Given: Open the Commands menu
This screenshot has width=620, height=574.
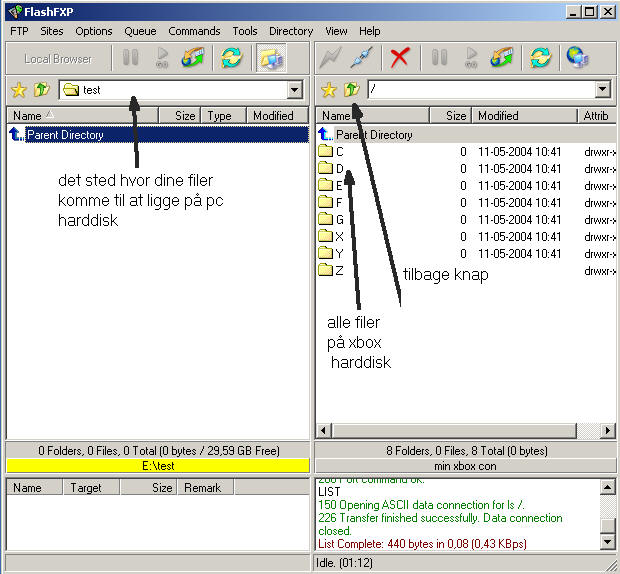Looking at the screenshot, I should coord(194,31).
